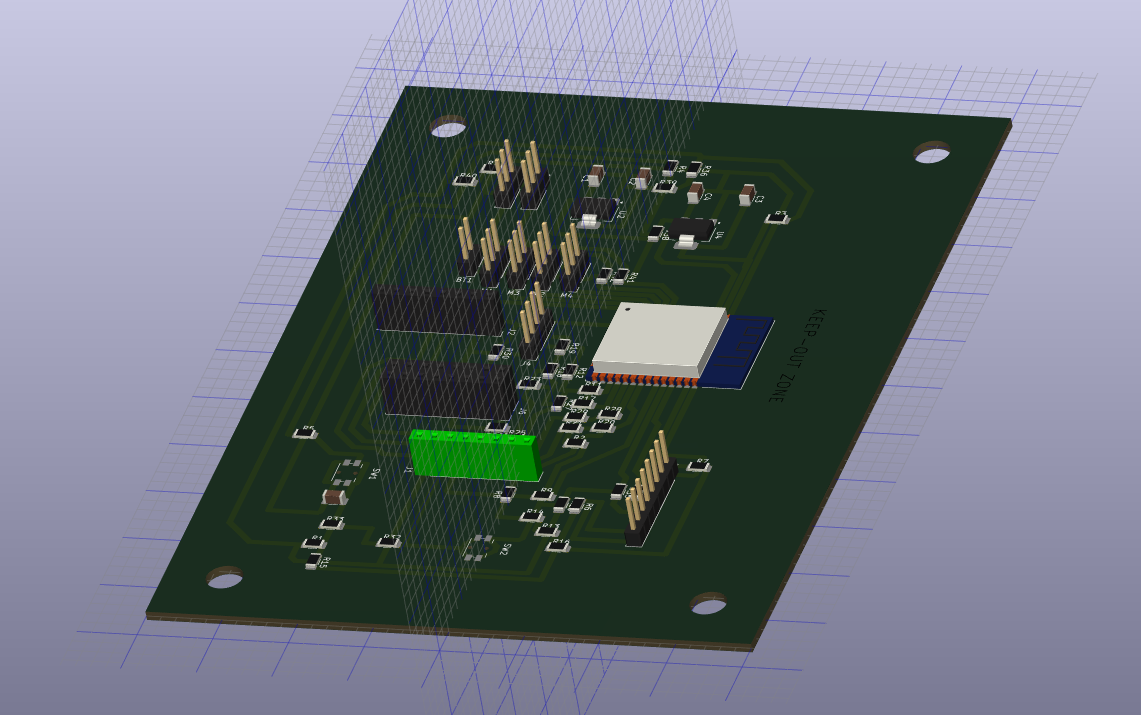Viewport: 1141px width, 715px height.
Task: Click the mounting hole below the tall pin header
Action: (x=708, y=603)
